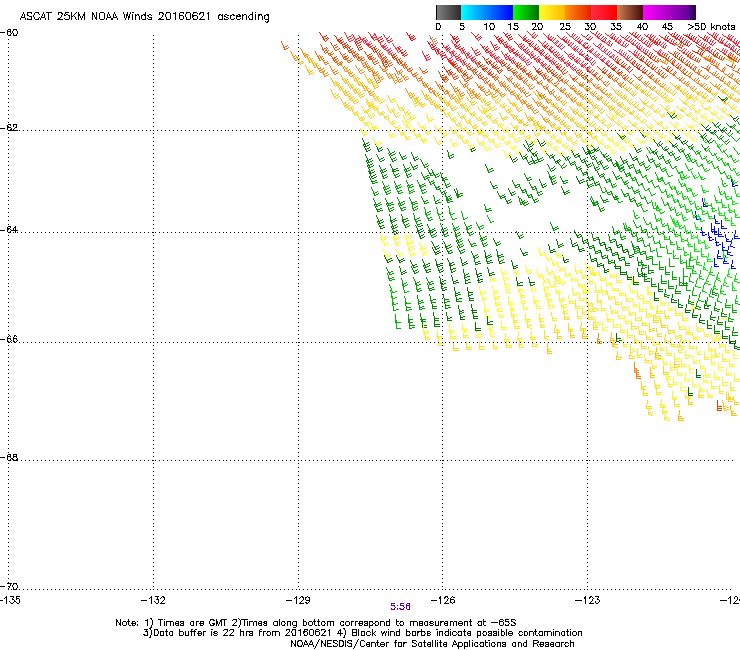Click the '>50 knots' legend label
This screenshot has height=650, width=740.
[x=711, y=27]
